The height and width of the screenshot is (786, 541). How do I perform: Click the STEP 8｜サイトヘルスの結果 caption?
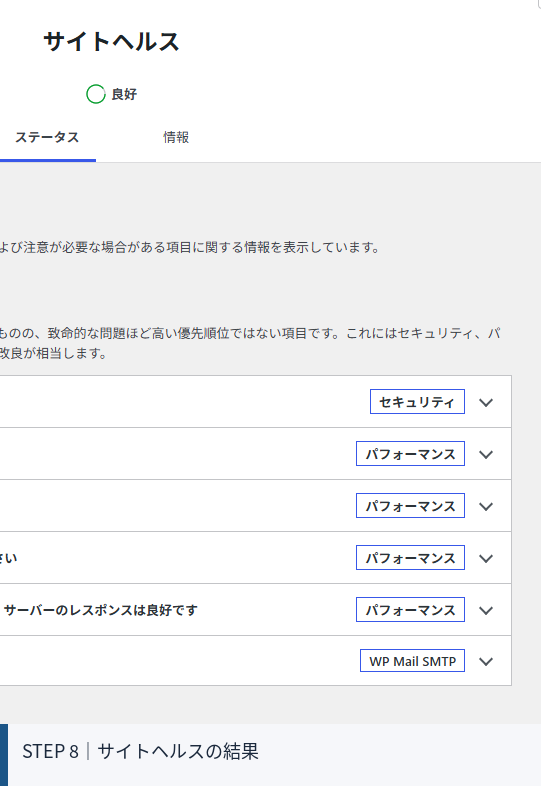140,751
